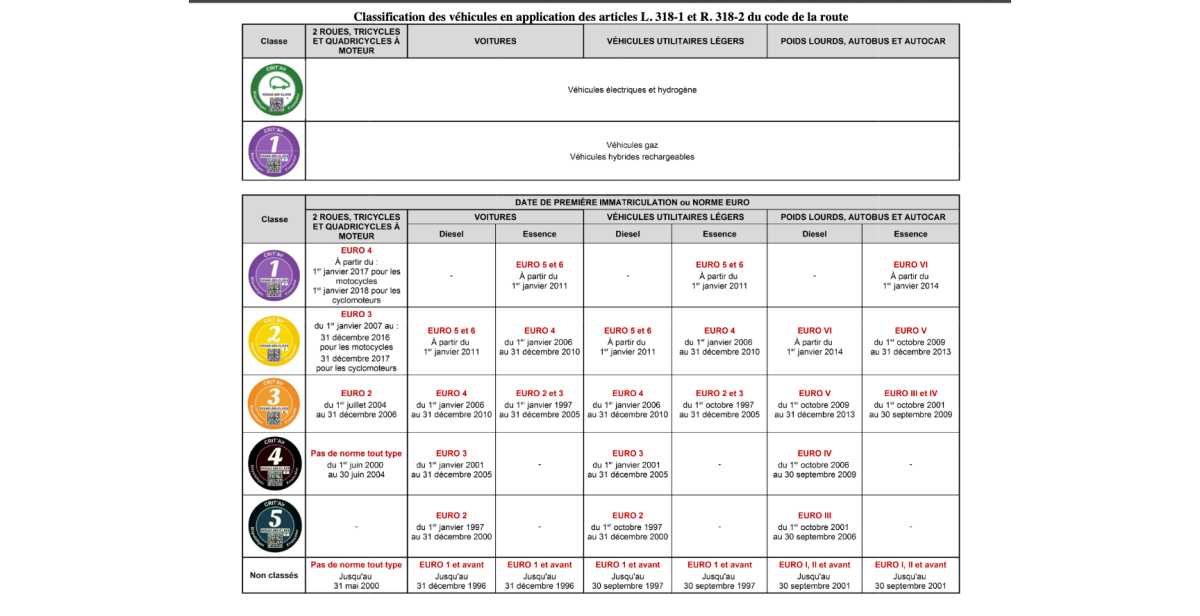Click the dark red Crit'Air 4 sticker

[x=274, y=464]
